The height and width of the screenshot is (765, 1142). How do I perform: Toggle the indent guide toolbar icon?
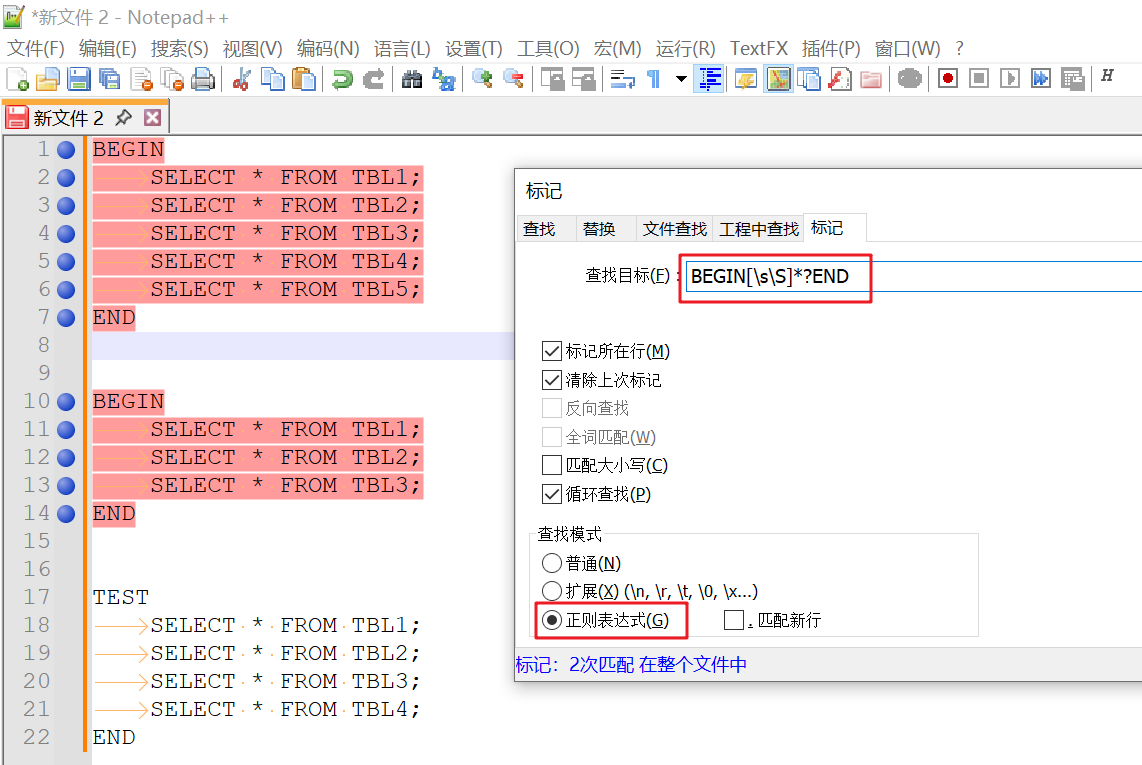click(x=709, y=79)
